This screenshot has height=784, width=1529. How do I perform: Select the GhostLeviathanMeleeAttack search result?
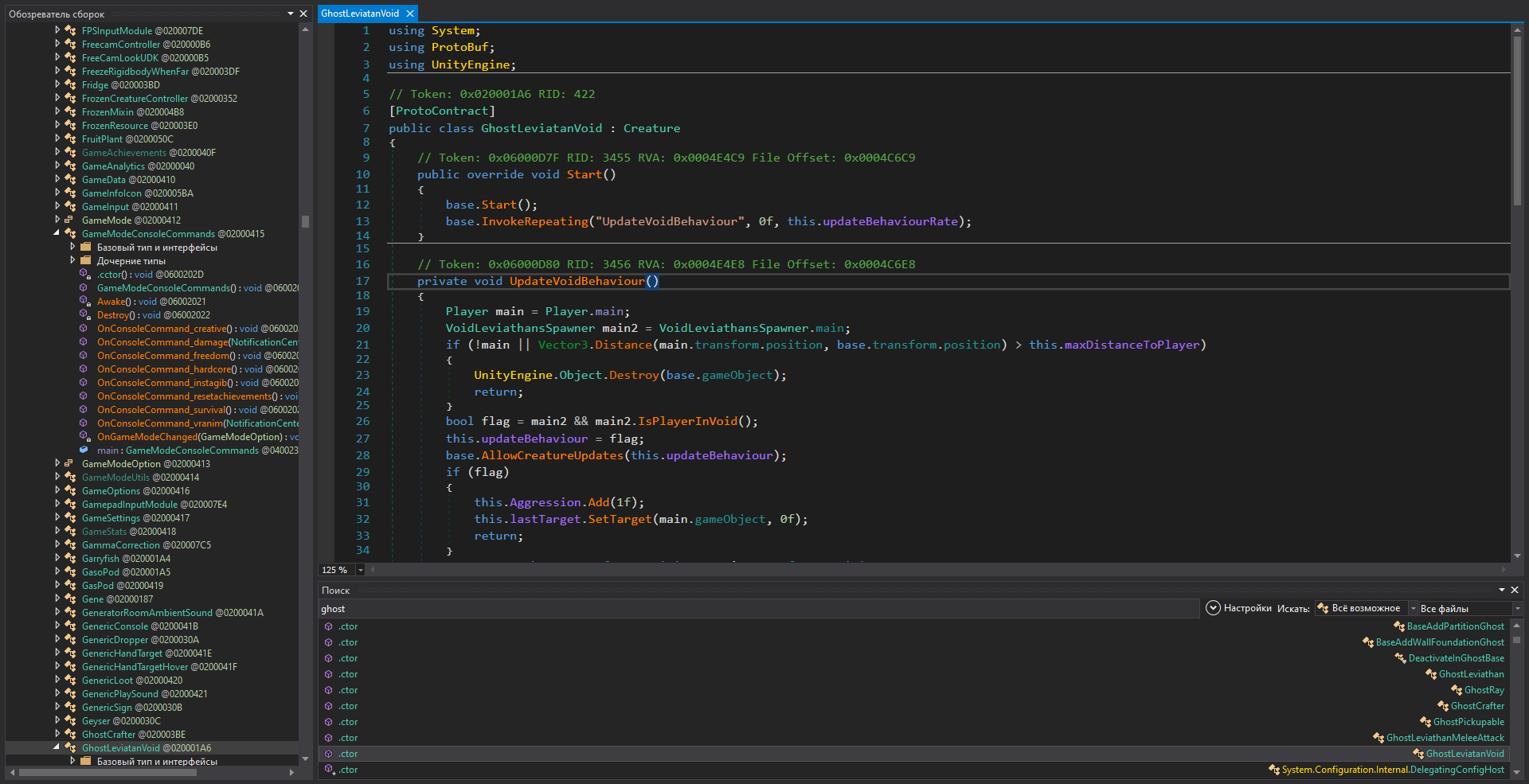tap(1445, 738)
